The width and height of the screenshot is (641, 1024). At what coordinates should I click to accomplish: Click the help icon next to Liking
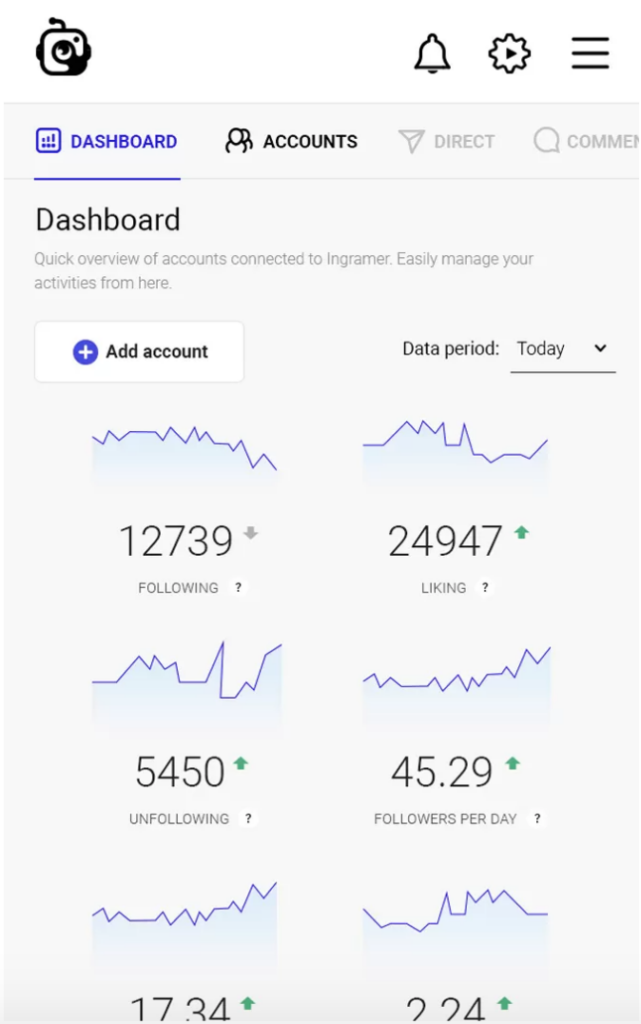485,588
